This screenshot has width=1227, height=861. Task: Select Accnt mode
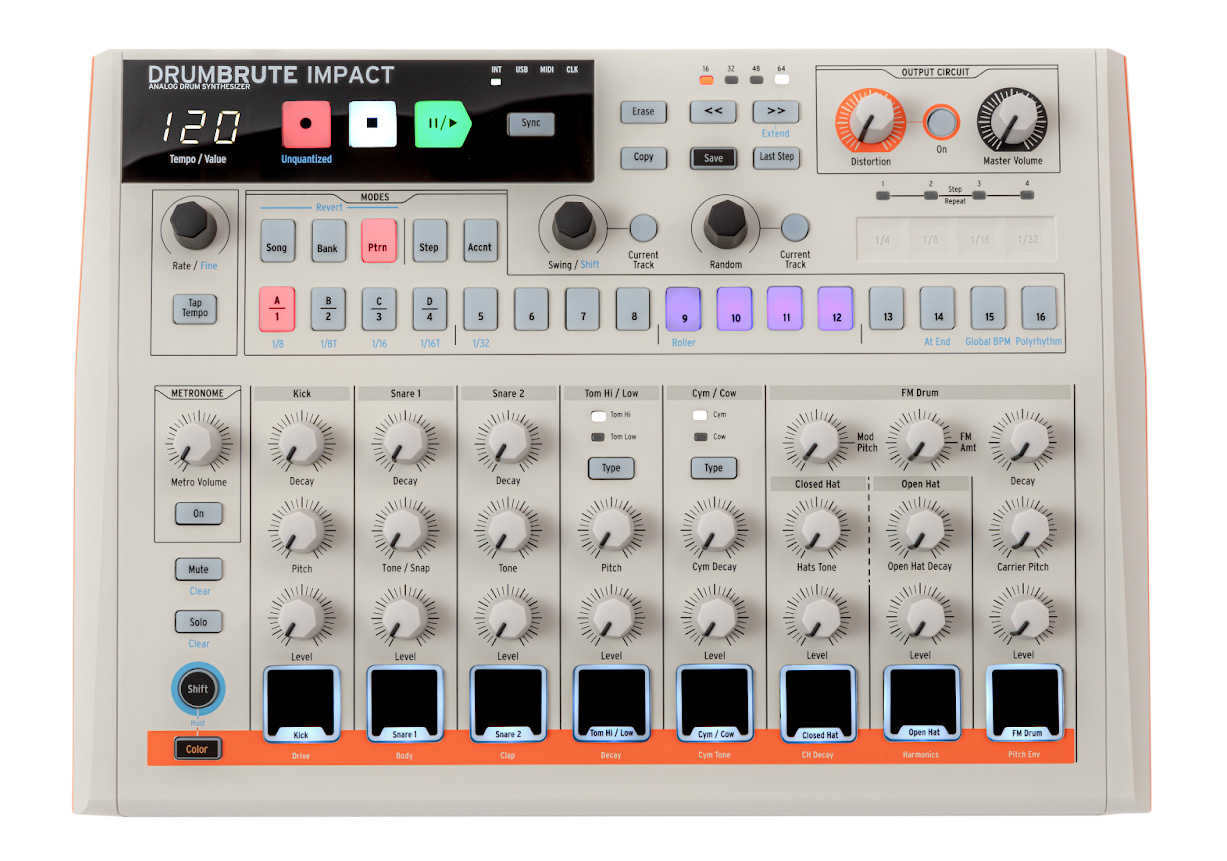coord(480,241)
